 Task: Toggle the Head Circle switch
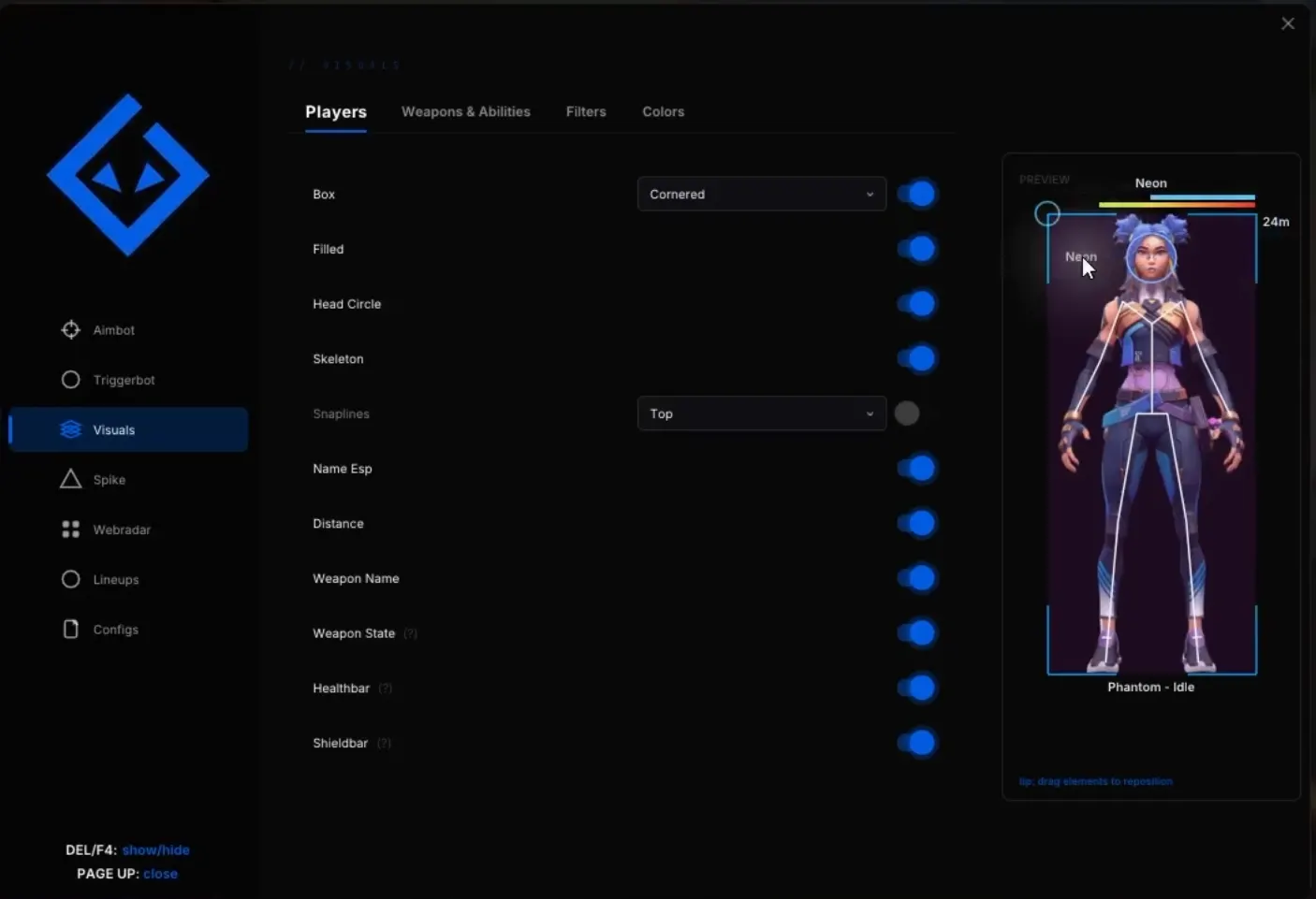[916, 304]
